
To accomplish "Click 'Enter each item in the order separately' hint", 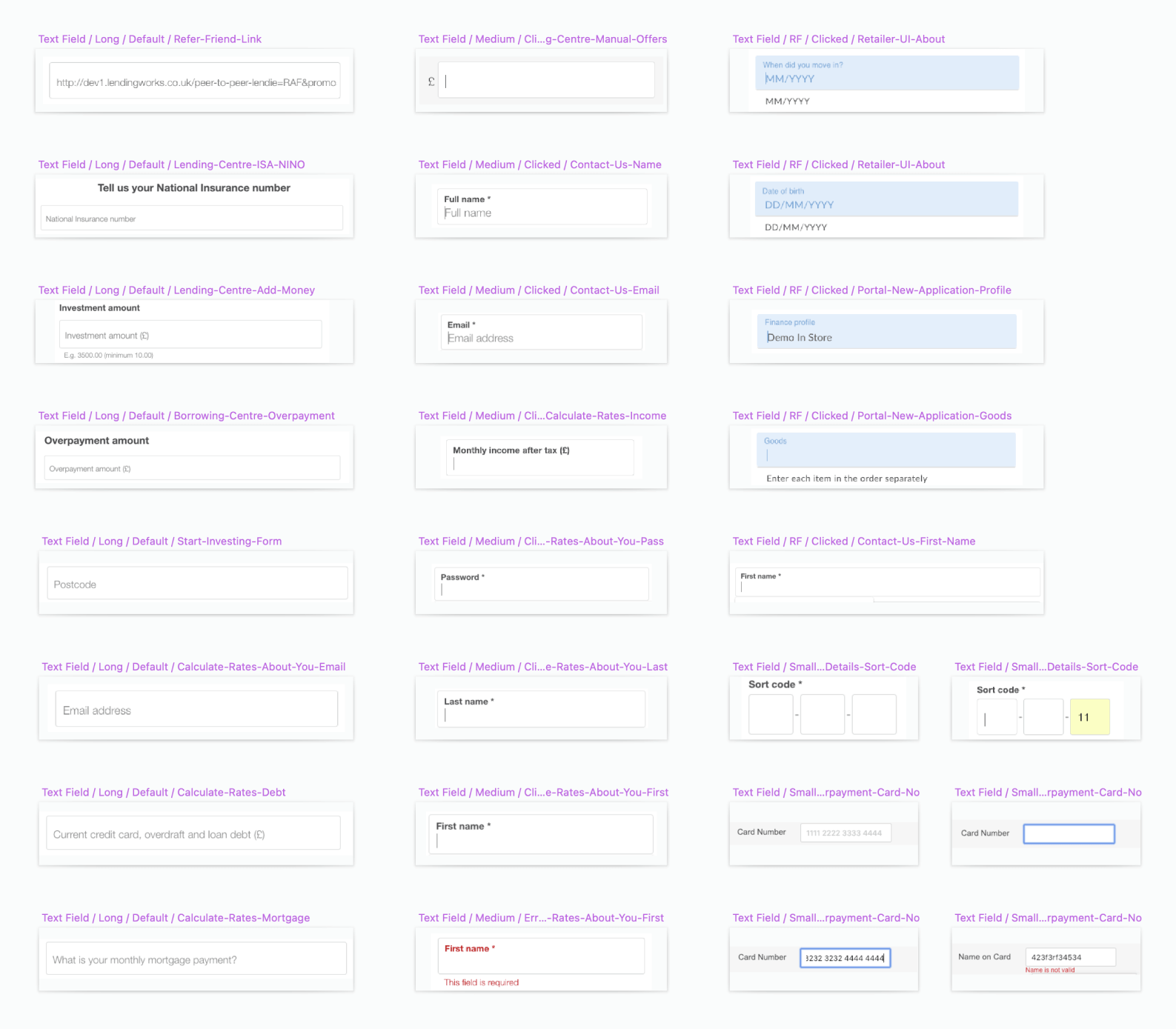I will coord(847,479).
